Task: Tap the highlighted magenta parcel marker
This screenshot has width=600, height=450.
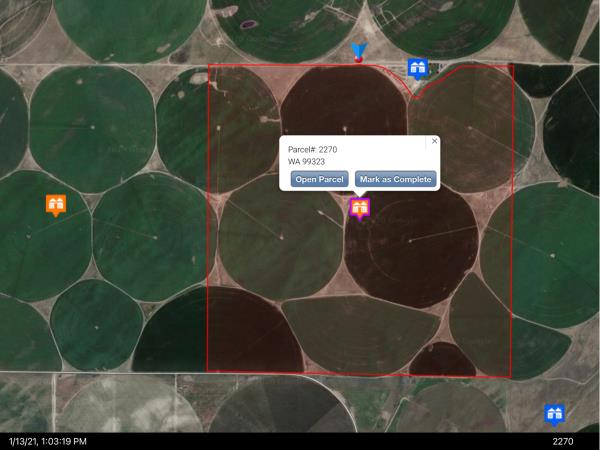Action: pyautogui.click(x=360, y=208)
